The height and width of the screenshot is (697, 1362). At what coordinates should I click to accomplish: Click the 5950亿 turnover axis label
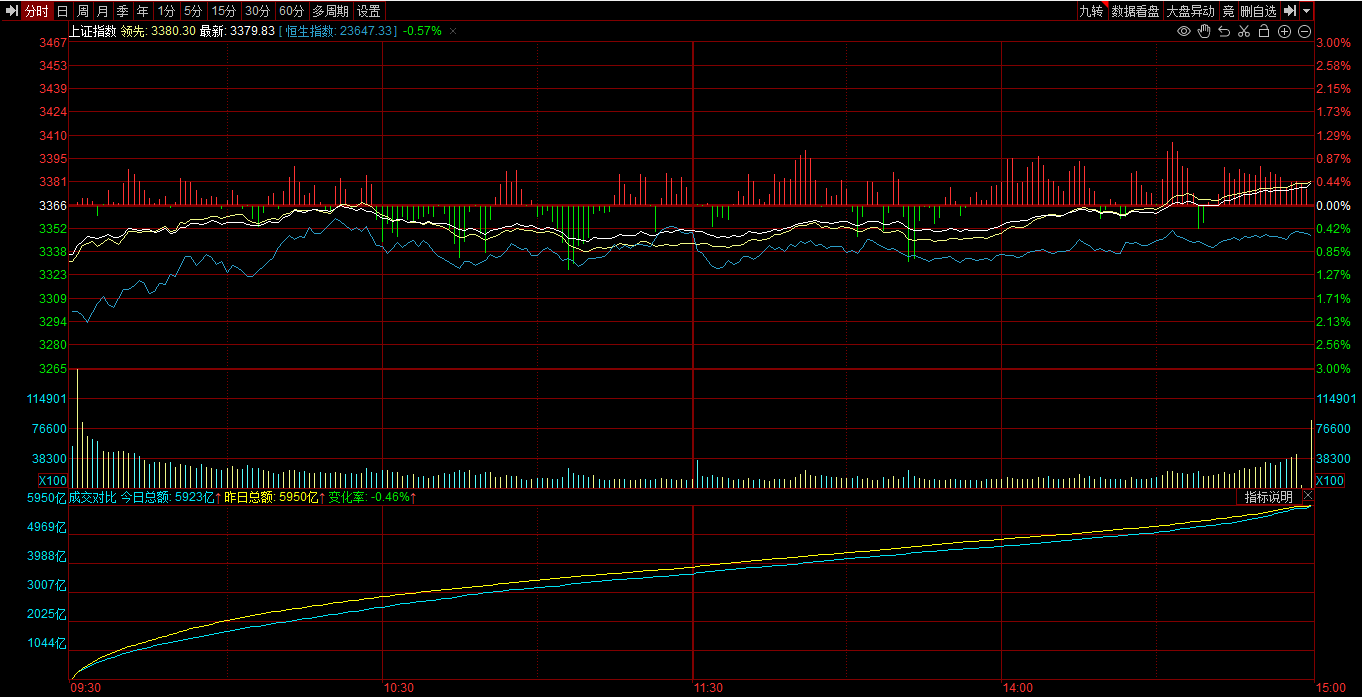point(46,498)
